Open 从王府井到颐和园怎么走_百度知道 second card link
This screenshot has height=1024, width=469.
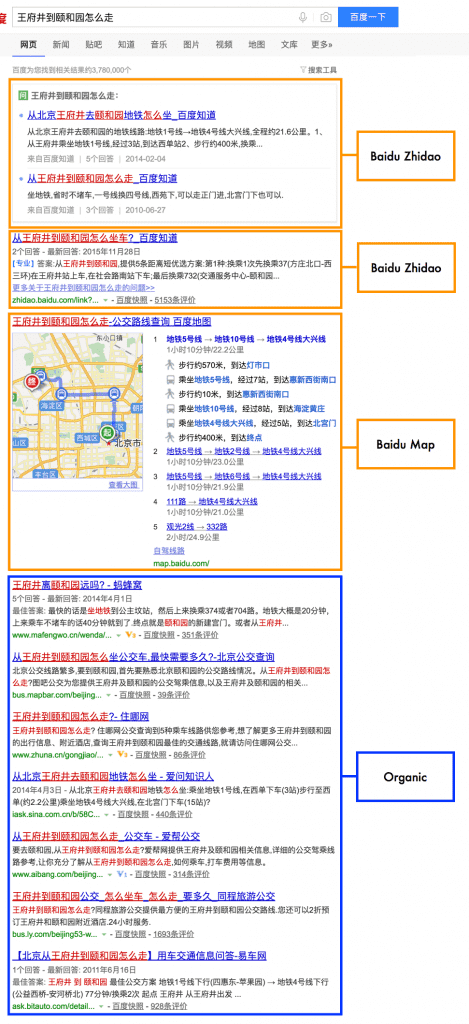point(102,178)
